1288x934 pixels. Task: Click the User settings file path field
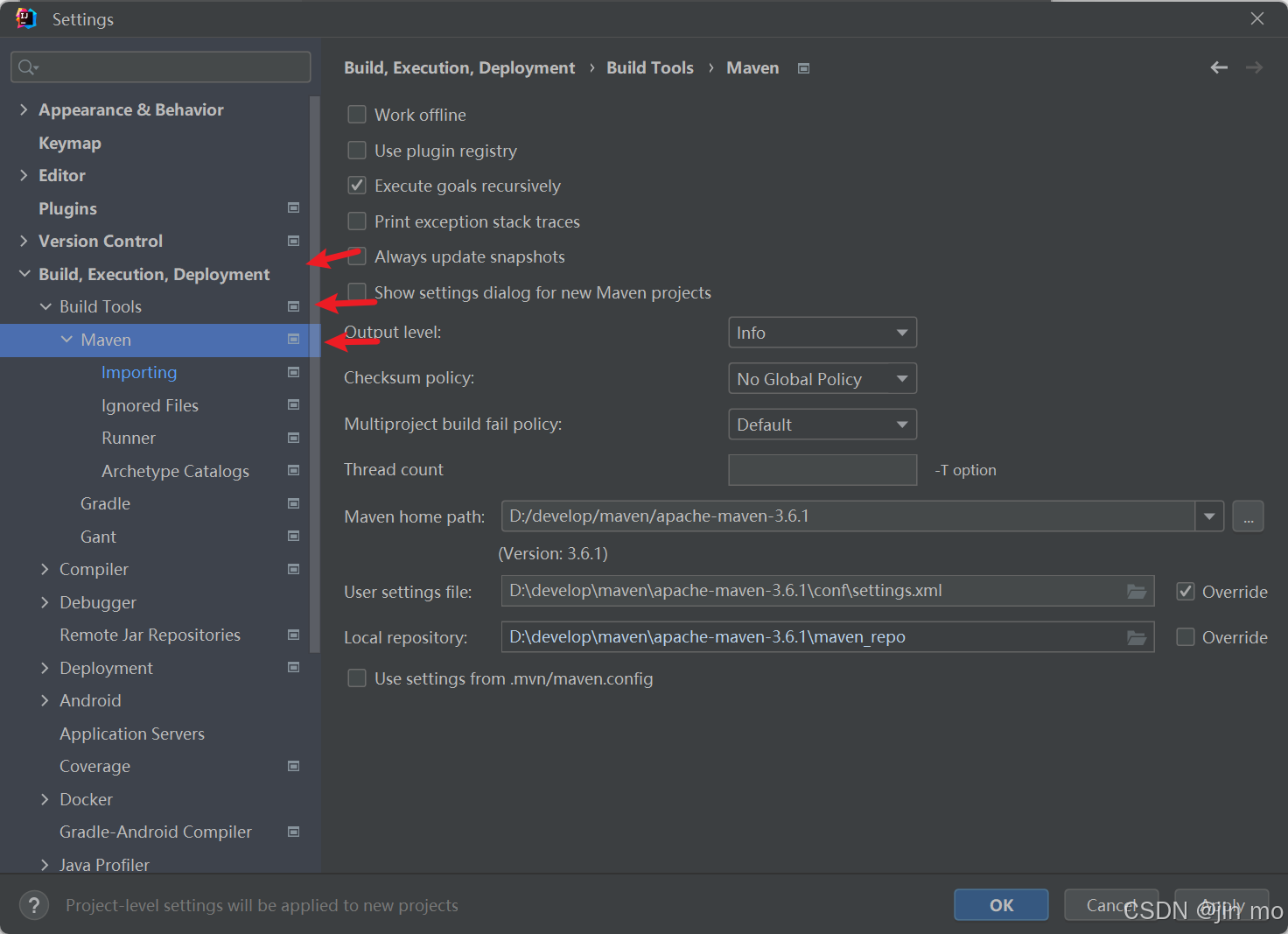(x=827, y=591)
